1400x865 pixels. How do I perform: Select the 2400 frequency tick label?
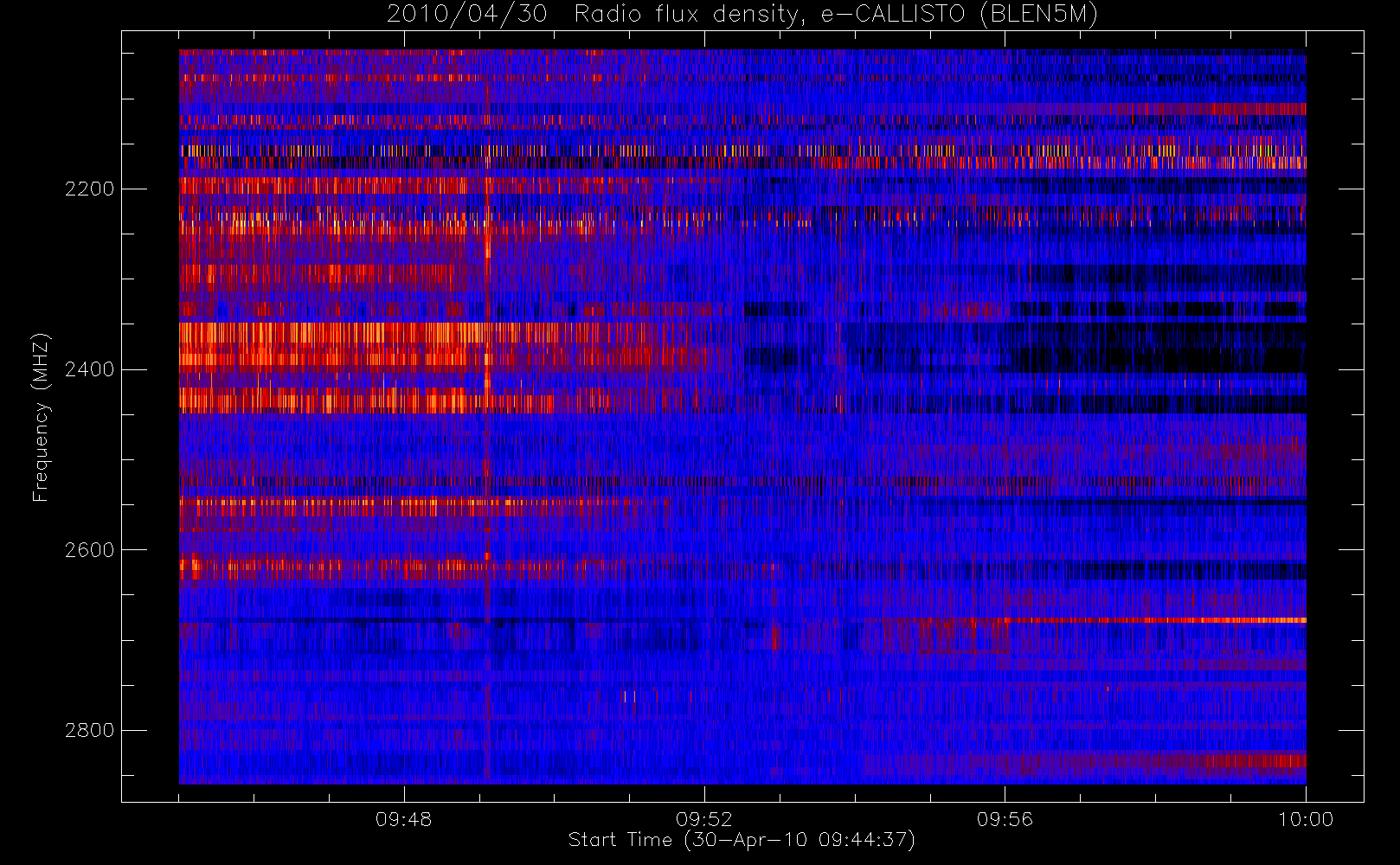coord(89,369)
